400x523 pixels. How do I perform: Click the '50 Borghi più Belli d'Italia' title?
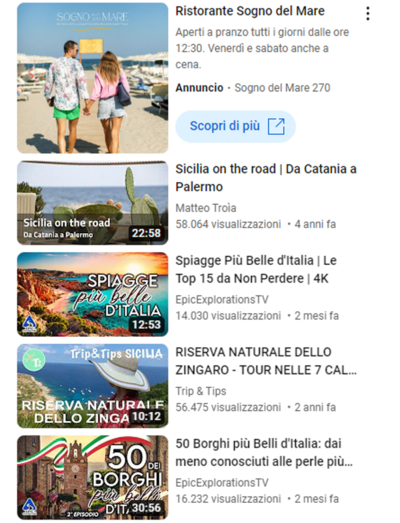click(264, 453)
